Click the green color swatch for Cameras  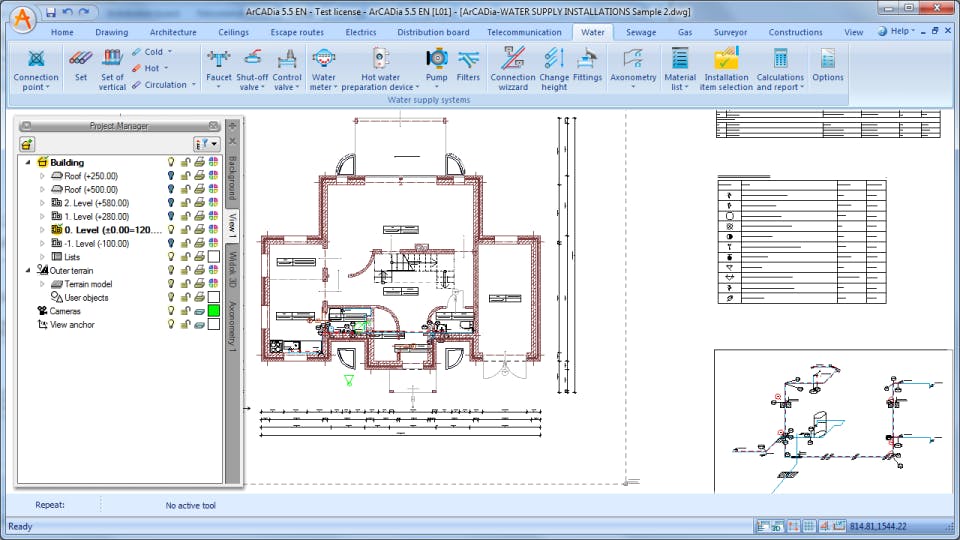pyautogui.click(x=213, y=311)
